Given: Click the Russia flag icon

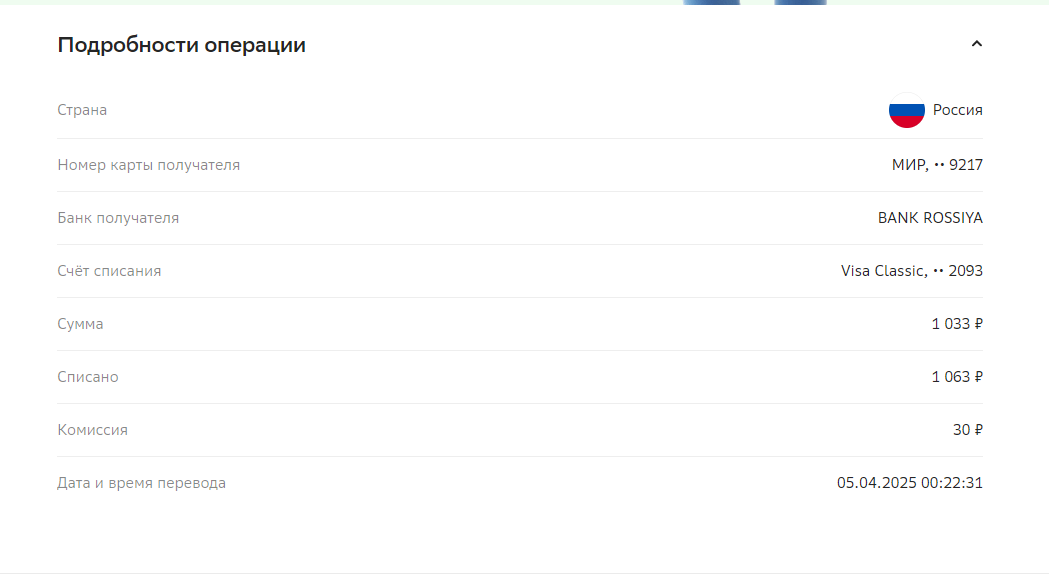Looking at the screenshot, I should [907, 110].
